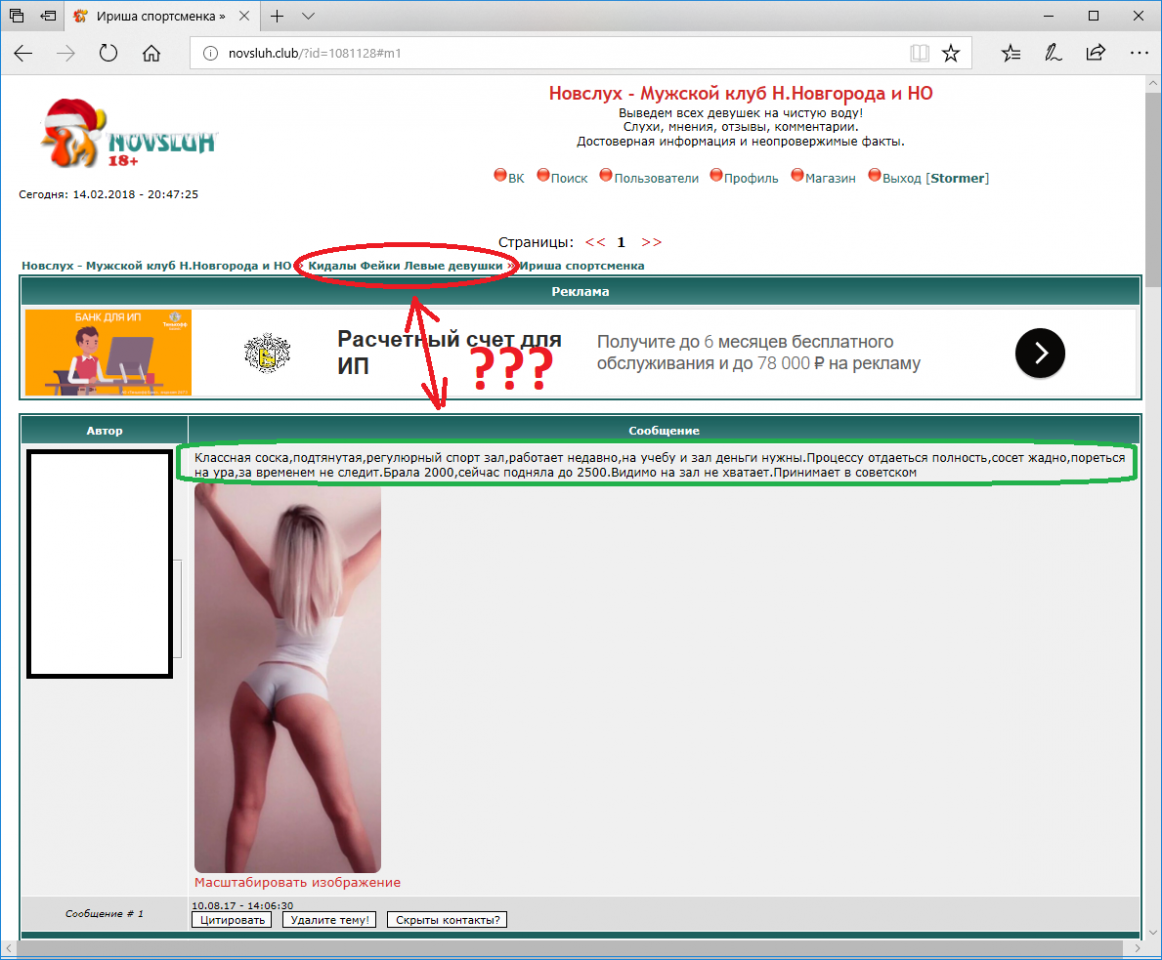Viewport: 1162px width, 960px height.
Task: Click the Скрыты контакты? button
Action: pyautogui.click(x=447, y=919)
